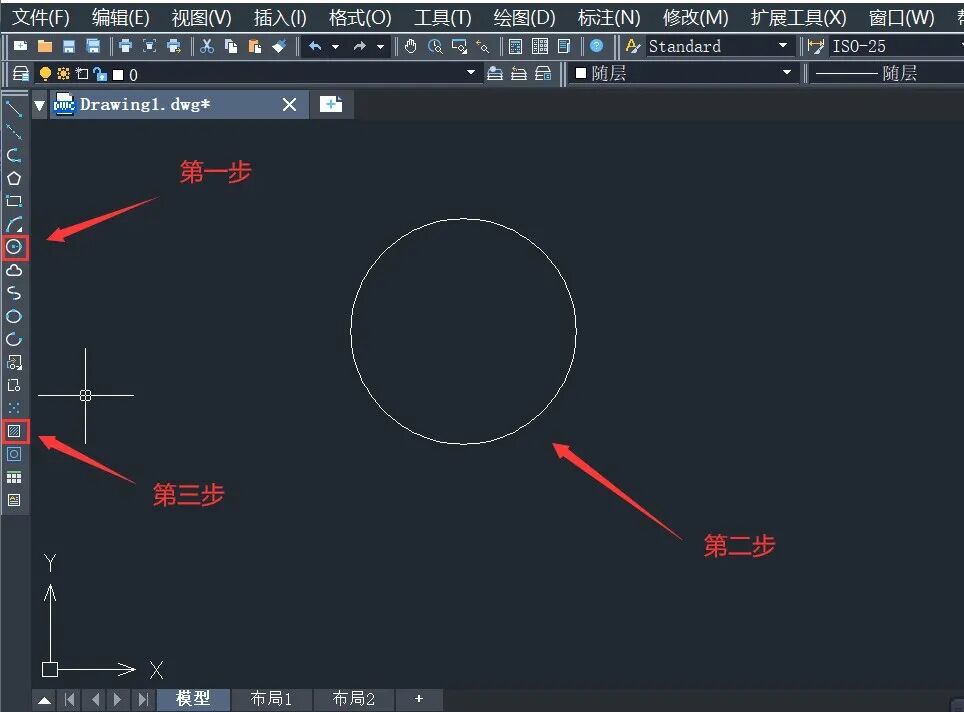Open the 编辑(E) menu
This screenshot has width=964, height=712.
pos(120,17)
